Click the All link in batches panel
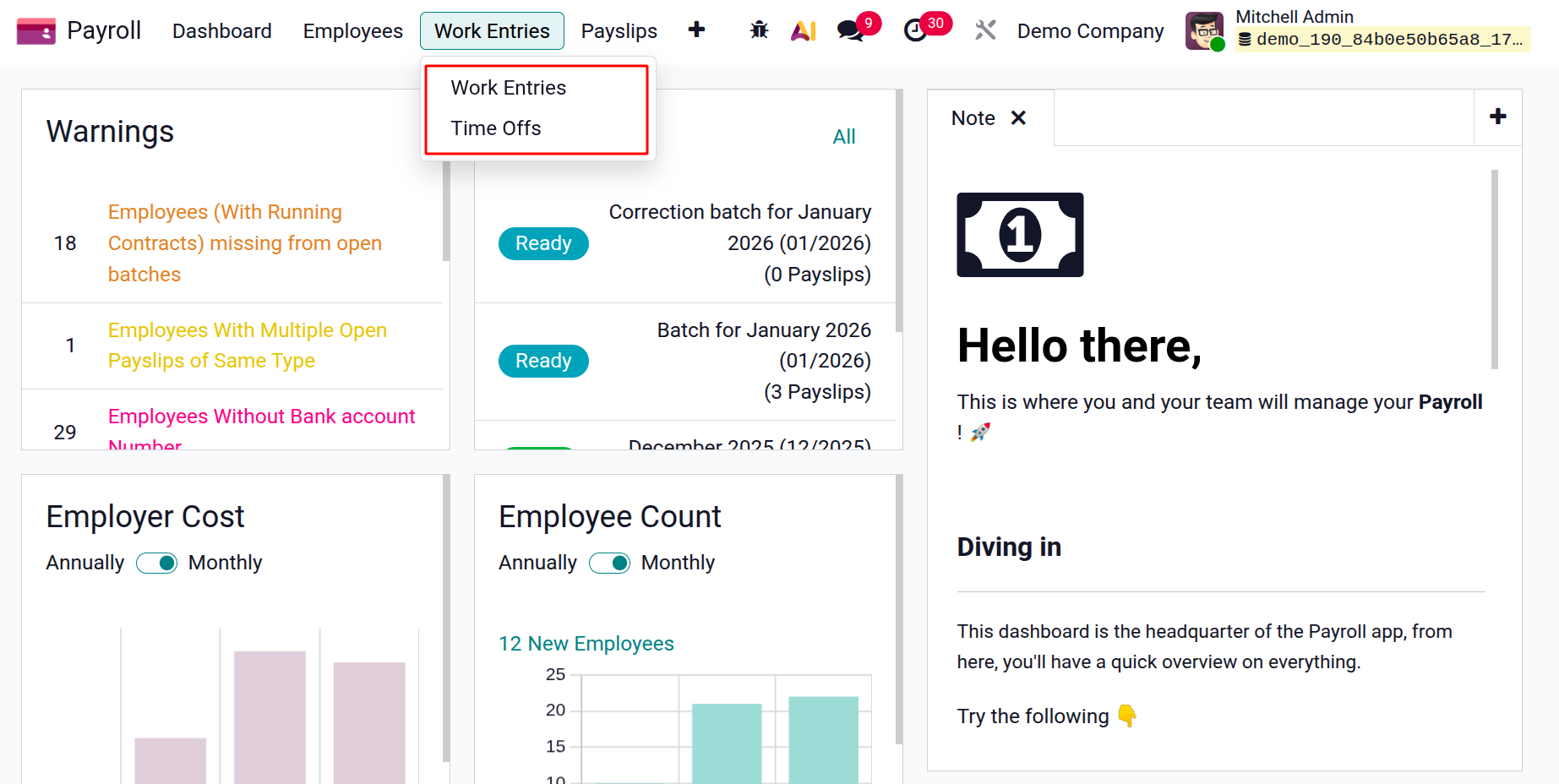The width and height of the screenshot is (1559, 784). click(x=844, y=137)
